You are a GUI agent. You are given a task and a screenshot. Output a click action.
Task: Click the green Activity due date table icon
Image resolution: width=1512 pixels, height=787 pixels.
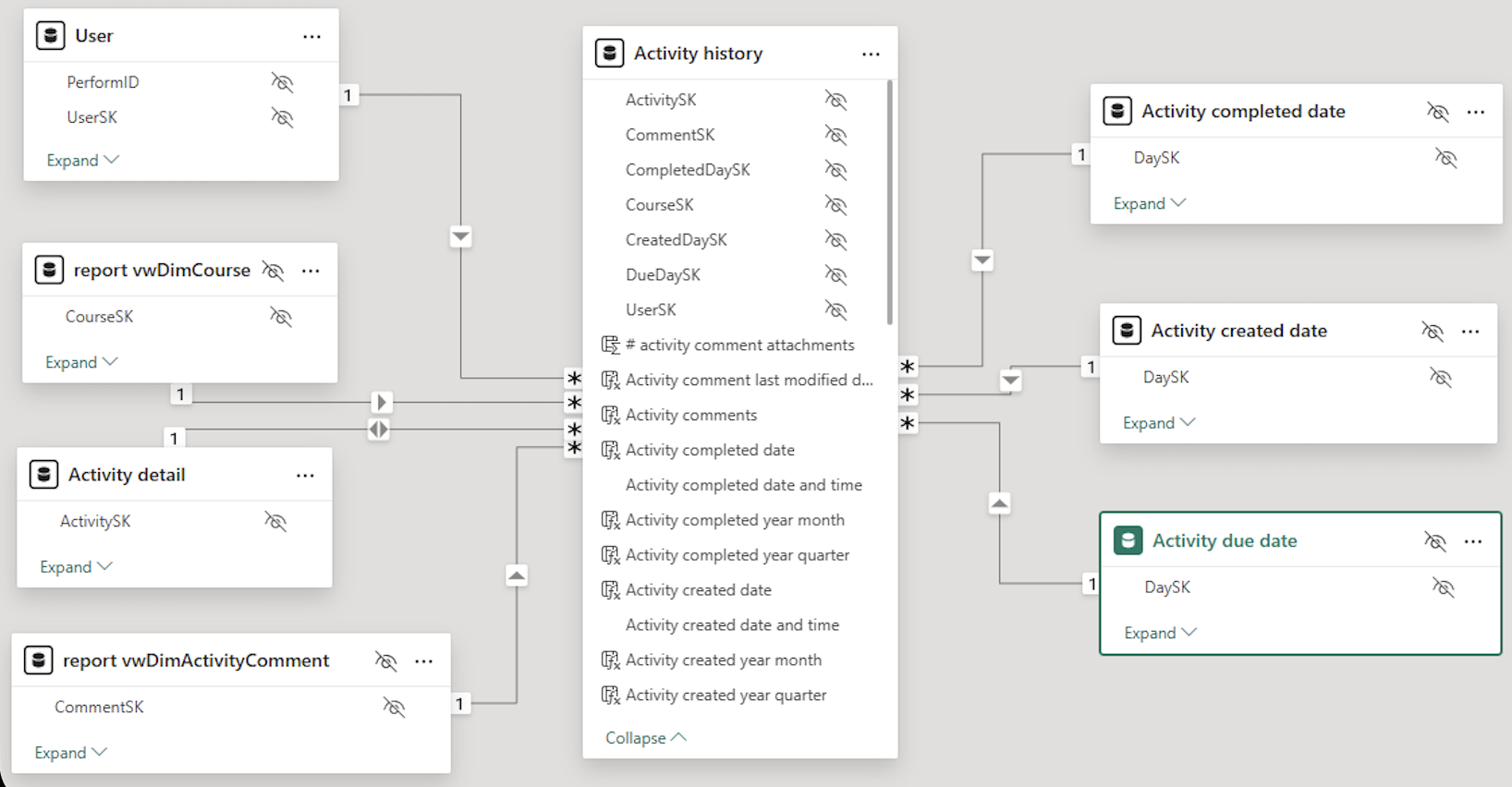click(x=1128, y=540)
